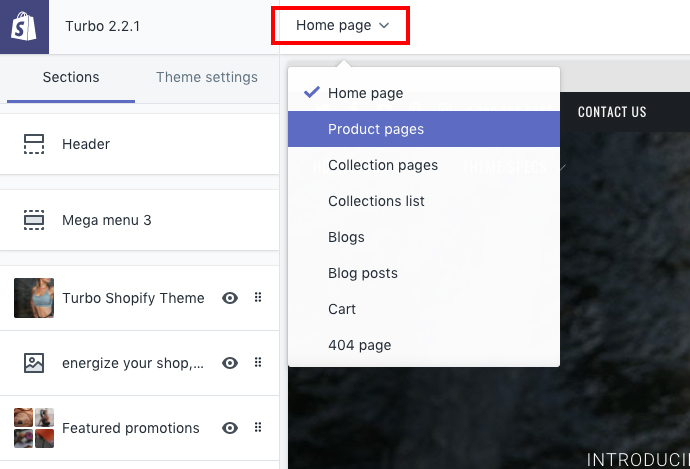Image resolution: width=690 pixels, height=469 pixels.
Task: Select Collections list option
Action: click(376, 201)
